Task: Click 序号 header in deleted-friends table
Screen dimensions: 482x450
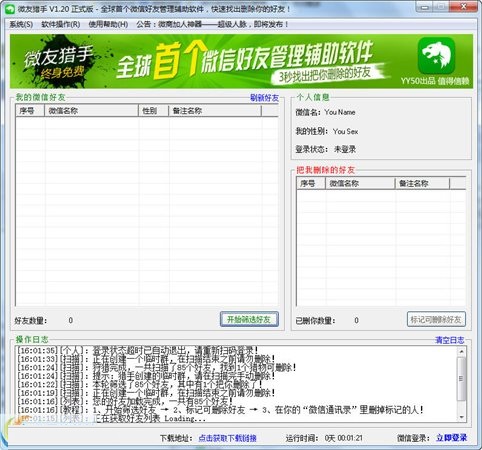Action: point(311,183)
